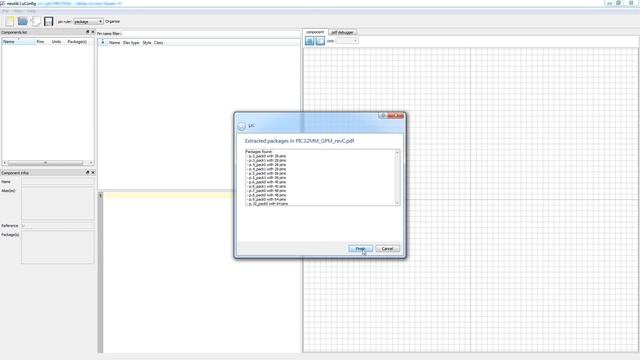The height and width of the screenshot is (360, 640).
Task: Click the pin table Style column header
Action: point(147,42)
